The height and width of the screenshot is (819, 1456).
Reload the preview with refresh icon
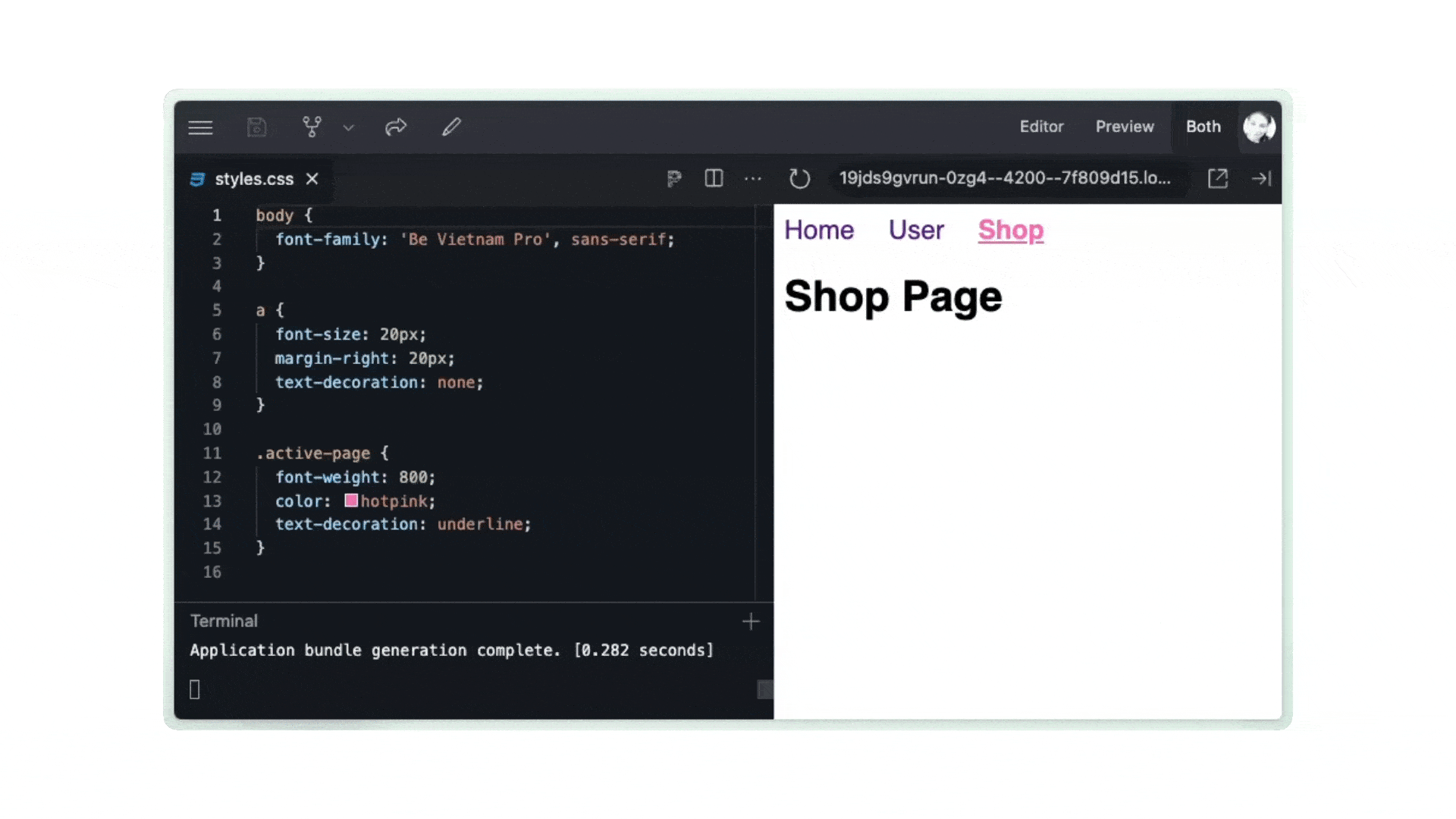[x=799, y=179]
